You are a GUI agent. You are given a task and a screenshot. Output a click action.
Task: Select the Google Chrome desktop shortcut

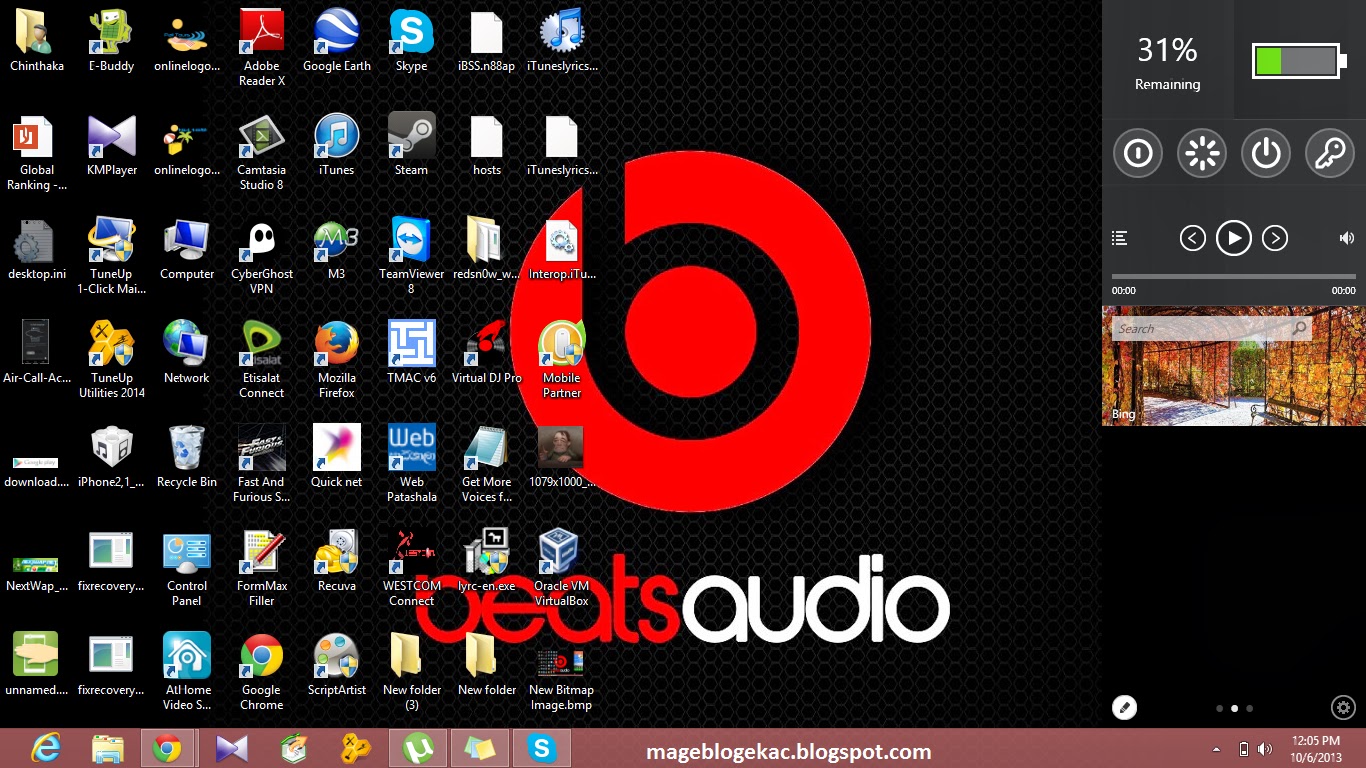[x=261, y=671]
